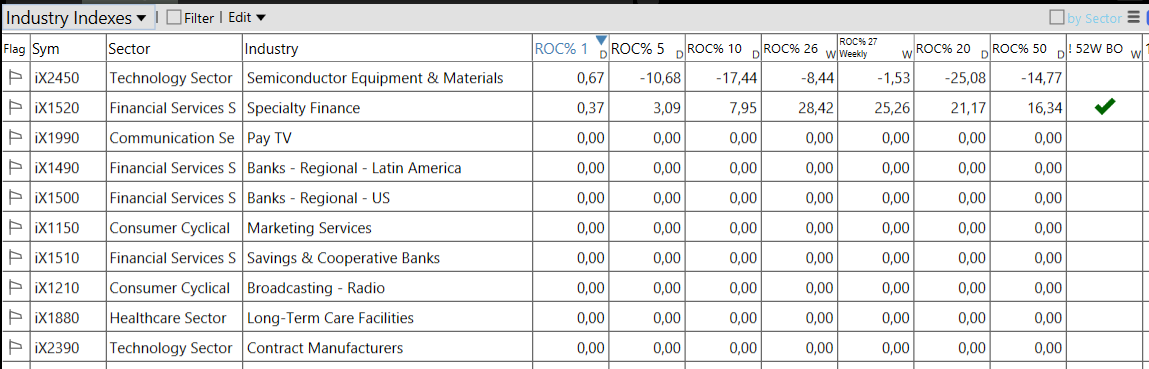
Task: Flag the Banks - Regional - US row
Action: coord(15,198)
